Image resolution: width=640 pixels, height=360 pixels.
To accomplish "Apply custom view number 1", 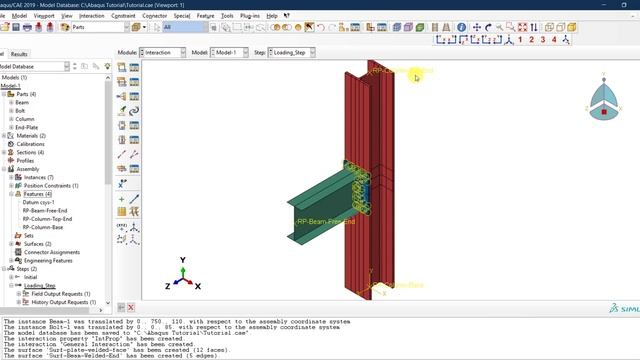I will 520,40.
